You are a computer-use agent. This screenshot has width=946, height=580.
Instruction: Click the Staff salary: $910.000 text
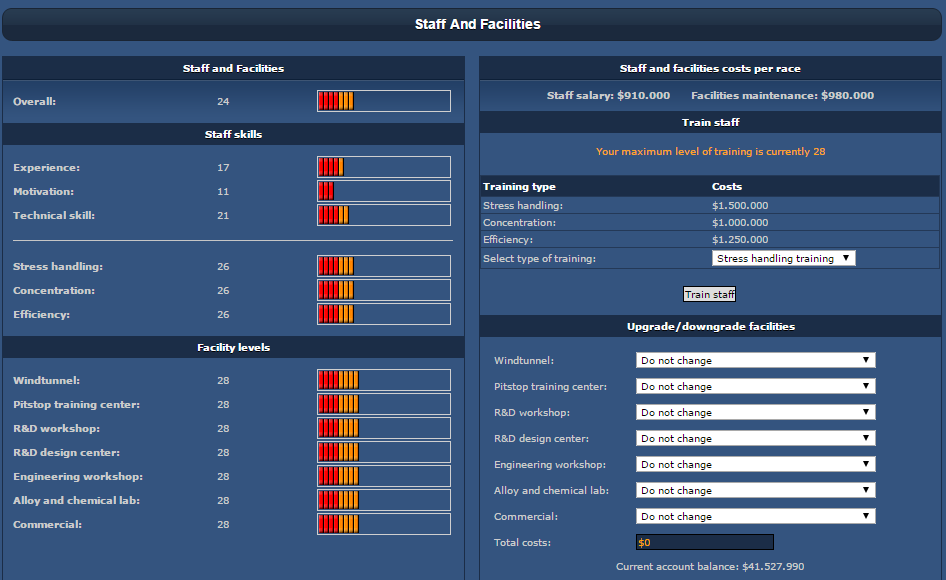608,95
